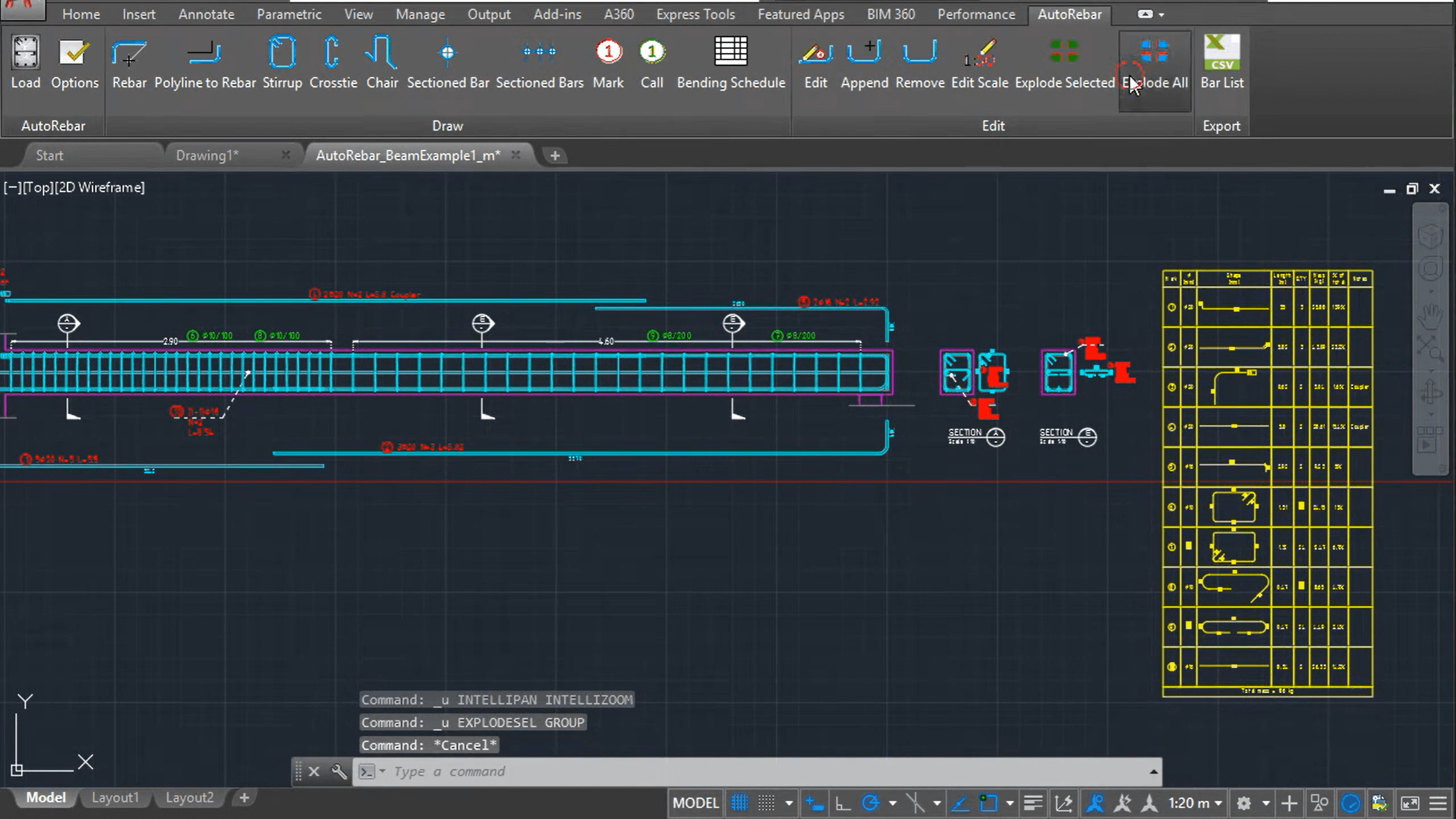
Task: Expand the workspace switching gear dropdown
Action: point(1266,803)
